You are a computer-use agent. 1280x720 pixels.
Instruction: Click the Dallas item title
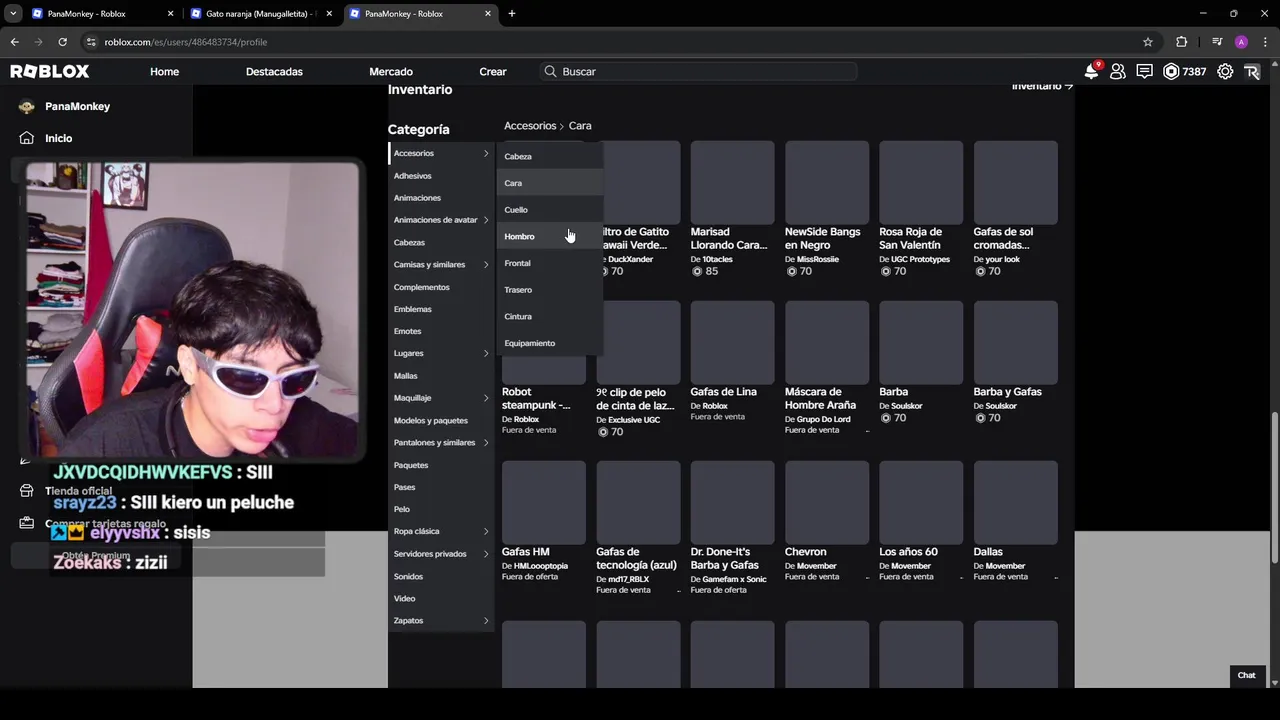click(988, 552)
